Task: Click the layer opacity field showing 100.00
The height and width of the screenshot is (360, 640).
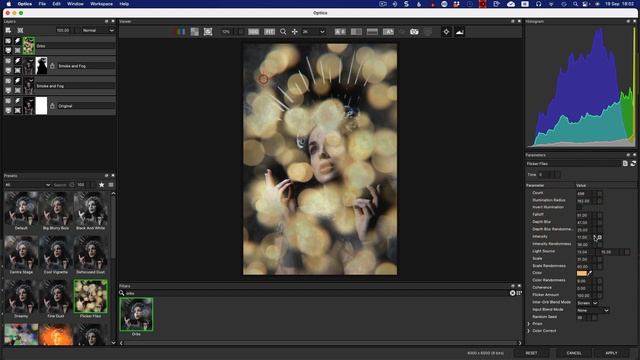Action: click(x=63, y=30)
